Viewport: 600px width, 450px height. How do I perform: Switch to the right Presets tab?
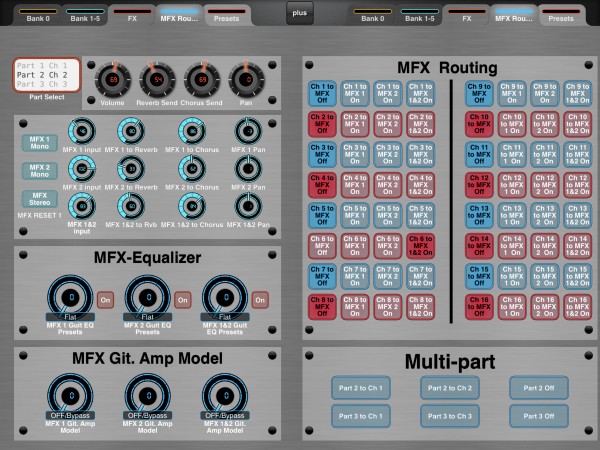pos(561,15)
